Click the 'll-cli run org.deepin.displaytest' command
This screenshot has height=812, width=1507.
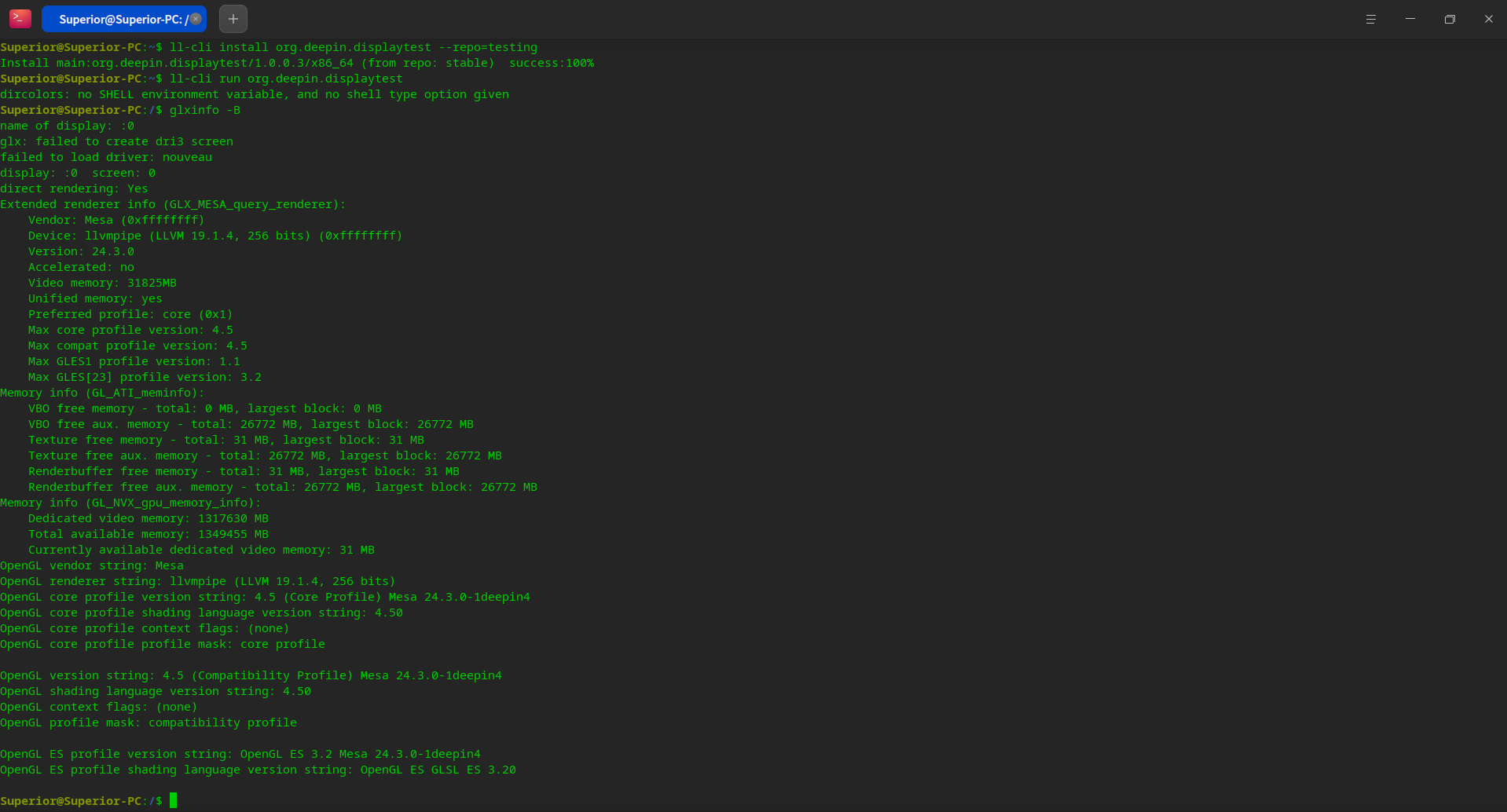(286, 79)
